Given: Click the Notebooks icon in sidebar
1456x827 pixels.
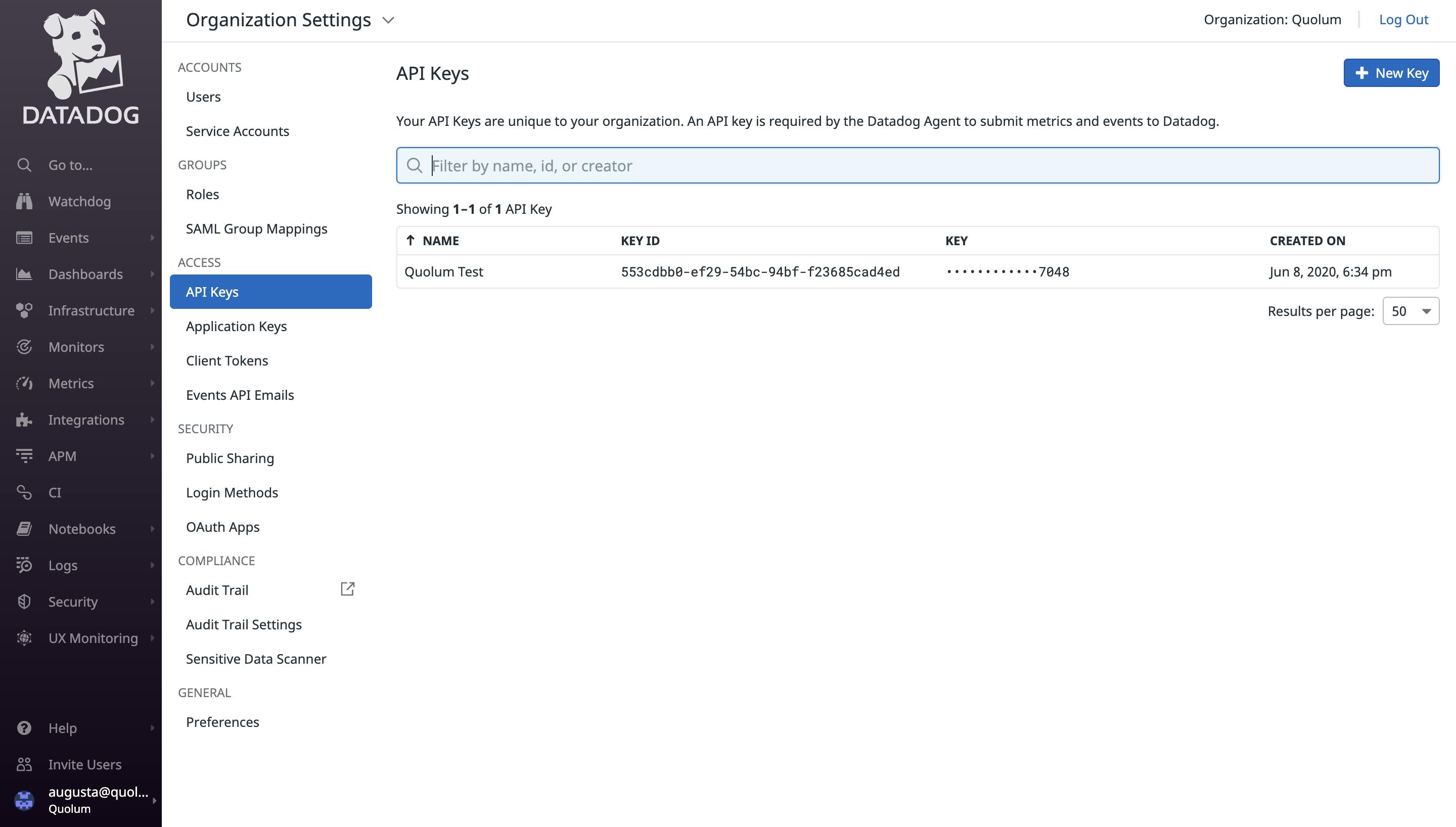Looking at the screenshot, I should pos(24,529).
